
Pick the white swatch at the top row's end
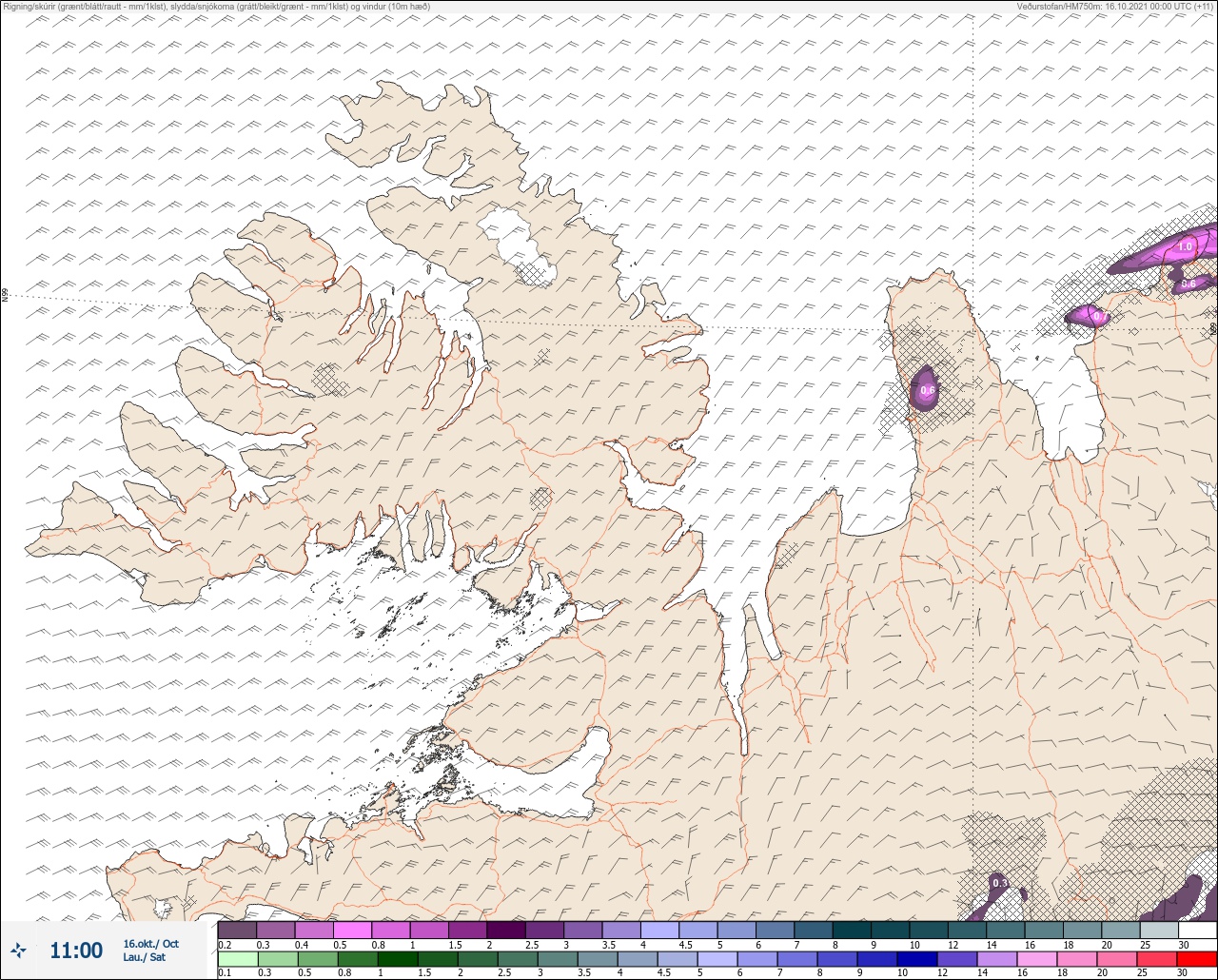[1197, 930]
